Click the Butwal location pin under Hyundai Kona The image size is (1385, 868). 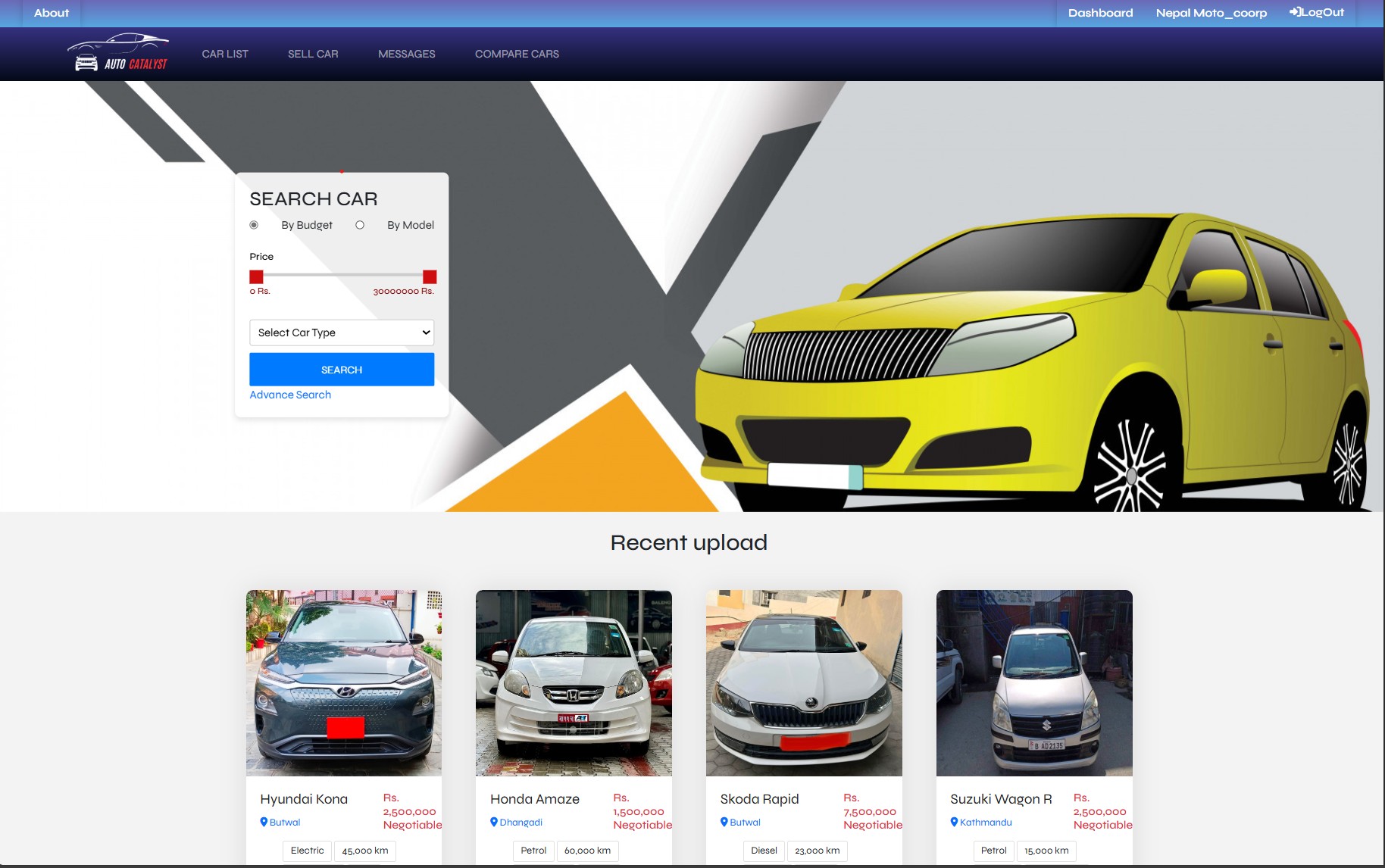point(264,822)
